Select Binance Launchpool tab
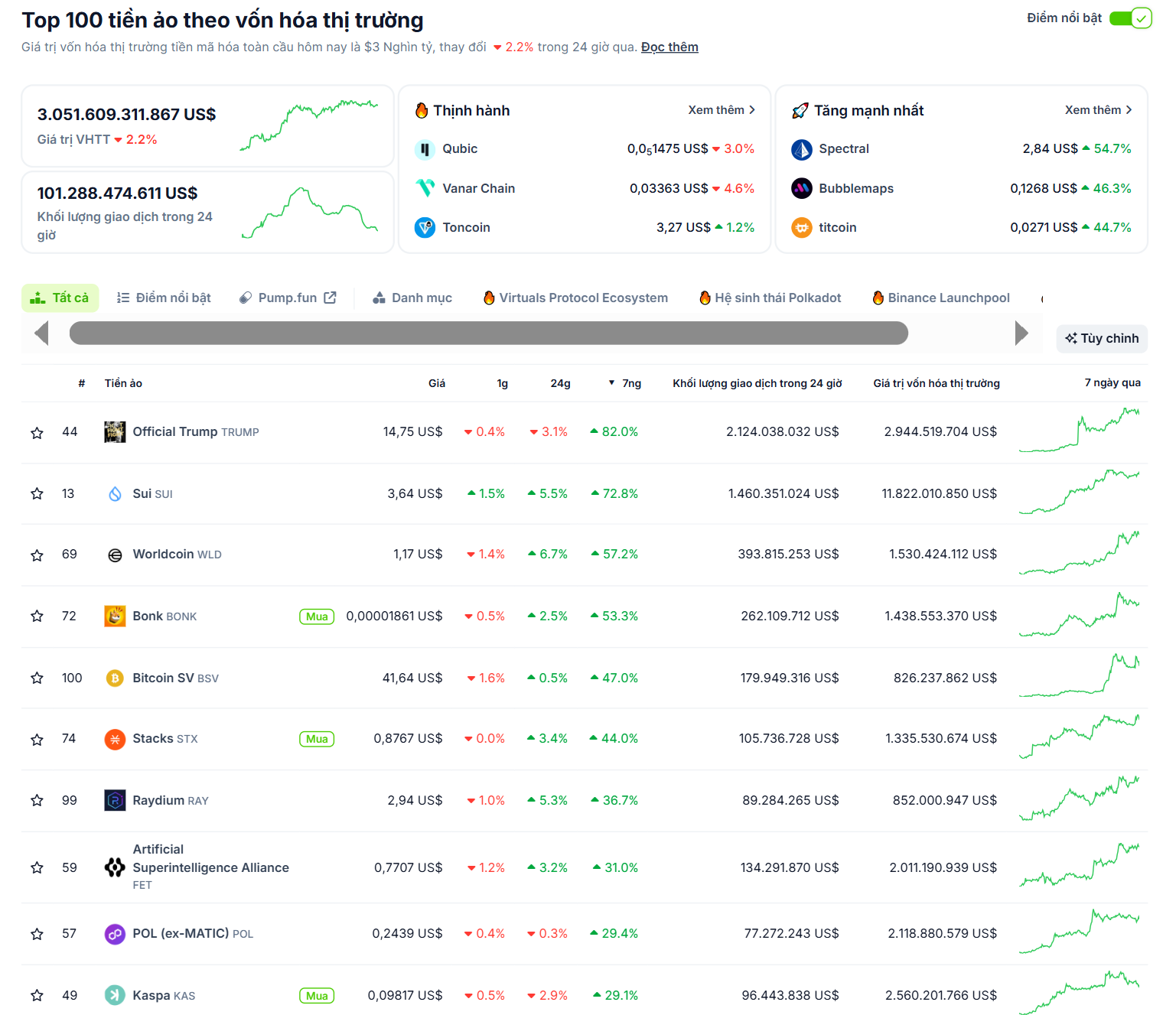The image size is (1176, 1015). click(x=941, y=298)
